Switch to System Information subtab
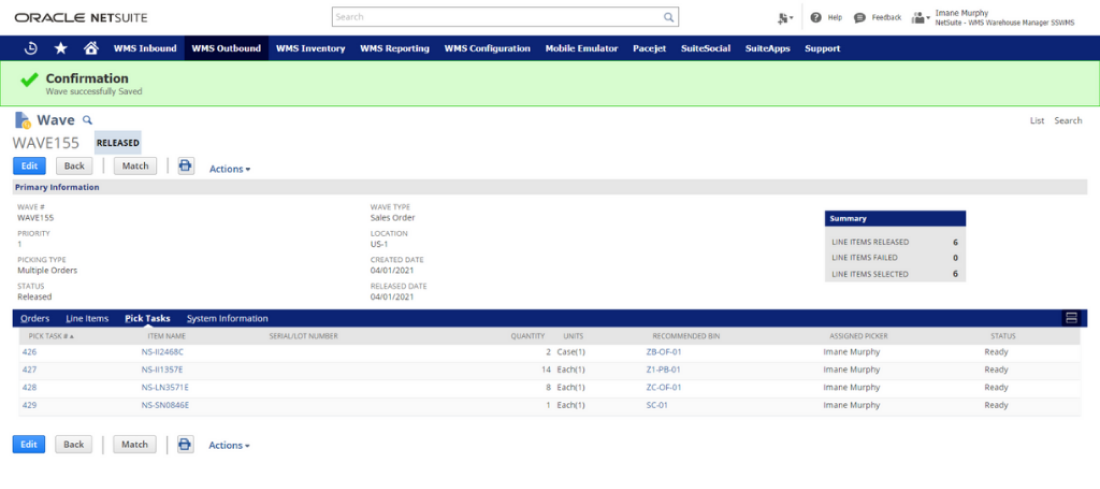Viewport: 1100px width, 489px height. click(x=227, y=319)
